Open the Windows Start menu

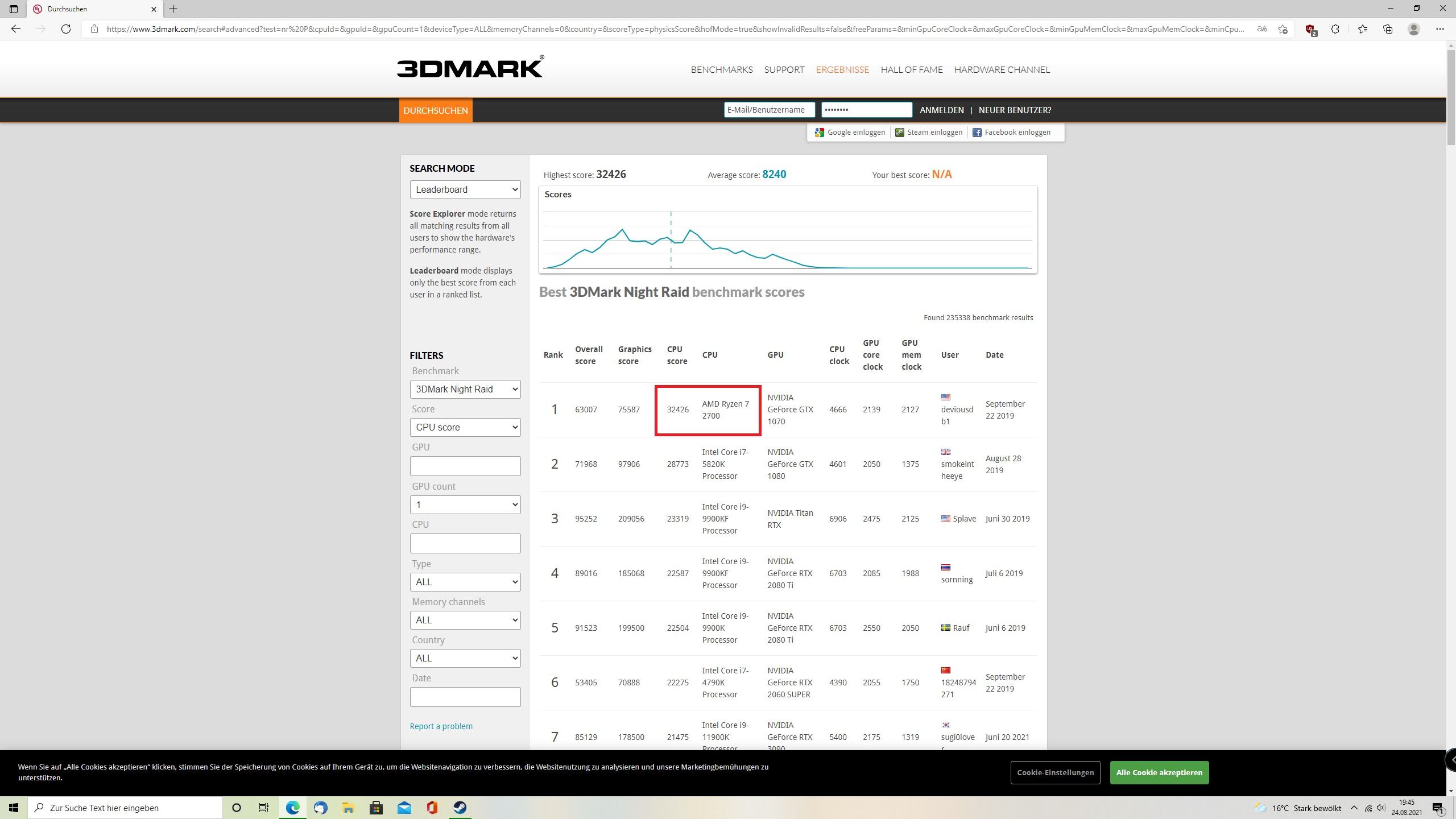tap(14, 808)
